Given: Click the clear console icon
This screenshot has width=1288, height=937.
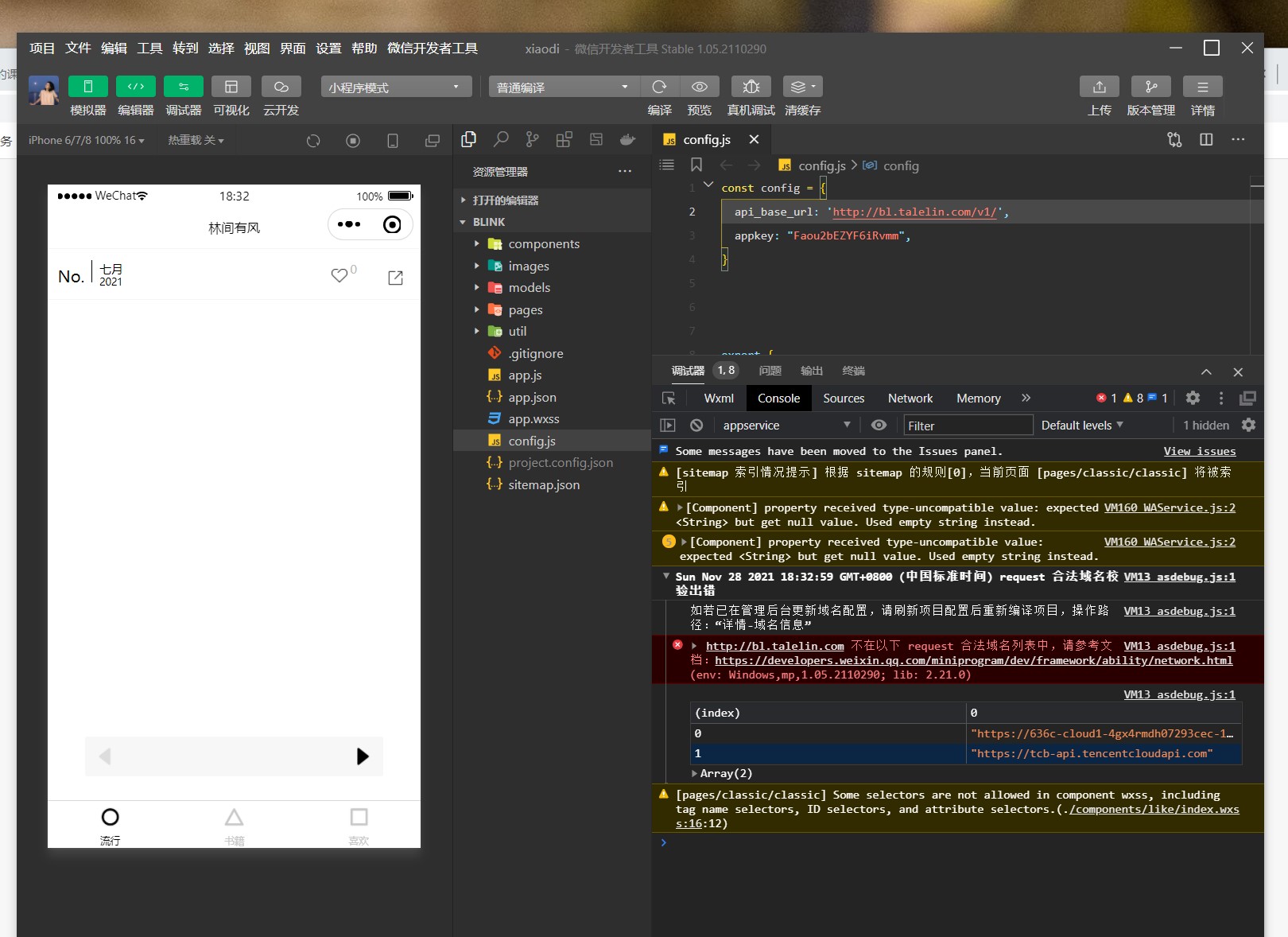Looking at the screenshot, I should click(696, 426).
